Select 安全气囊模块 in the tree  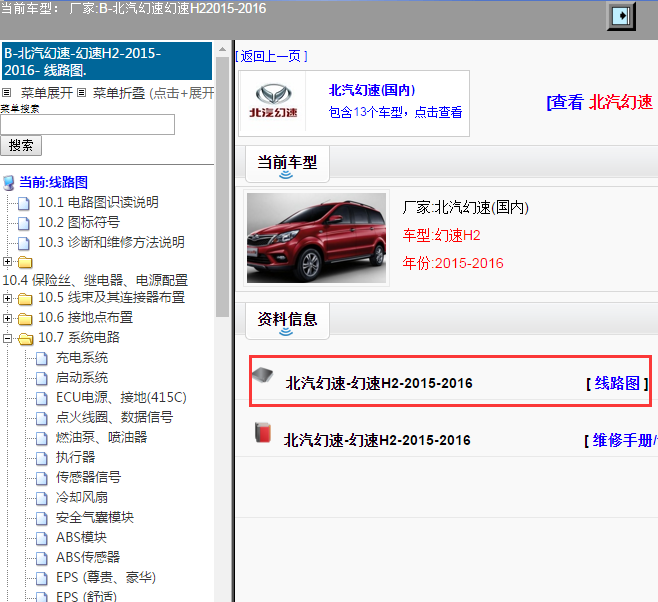point(95,518)
